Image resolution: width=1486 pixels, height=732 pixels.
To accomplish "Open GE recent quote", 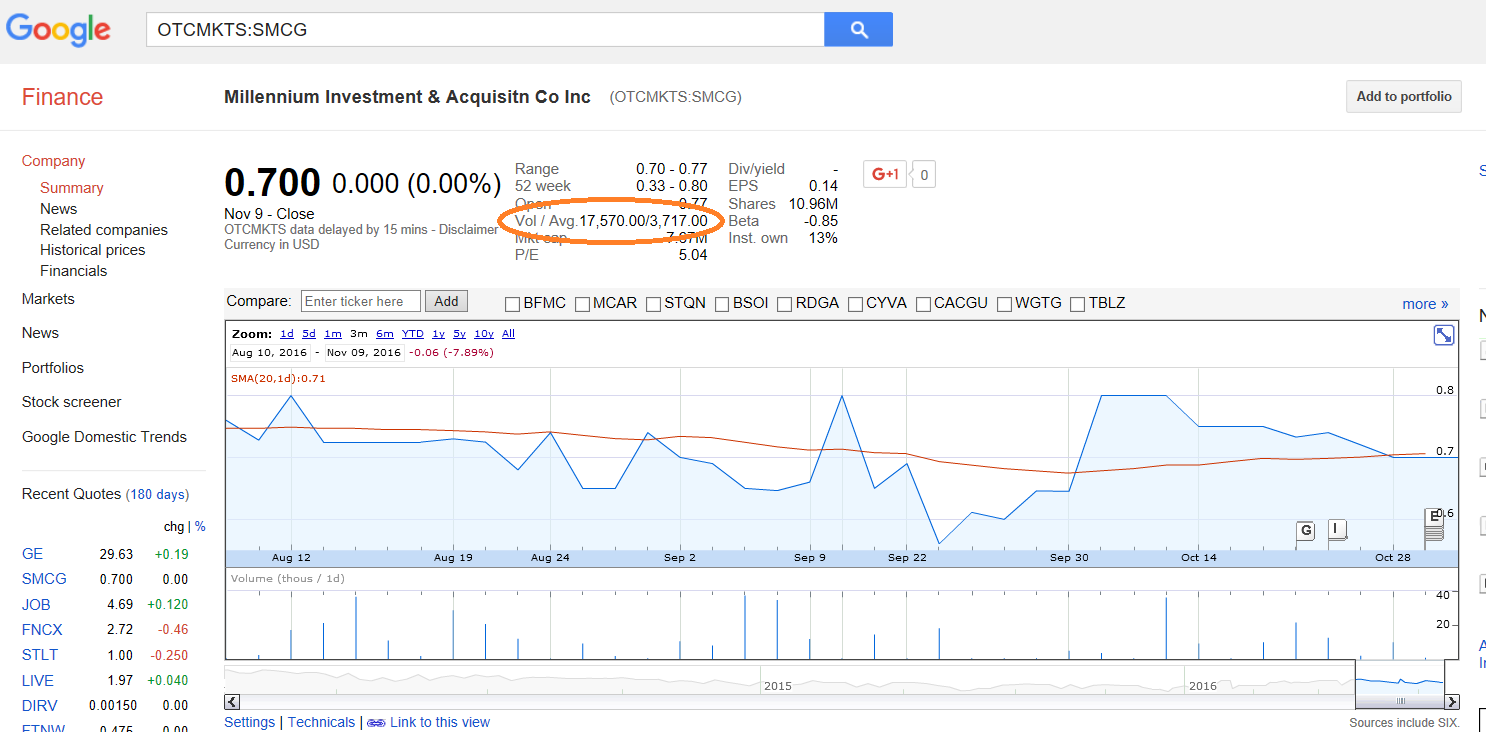I will coord(33,554).
